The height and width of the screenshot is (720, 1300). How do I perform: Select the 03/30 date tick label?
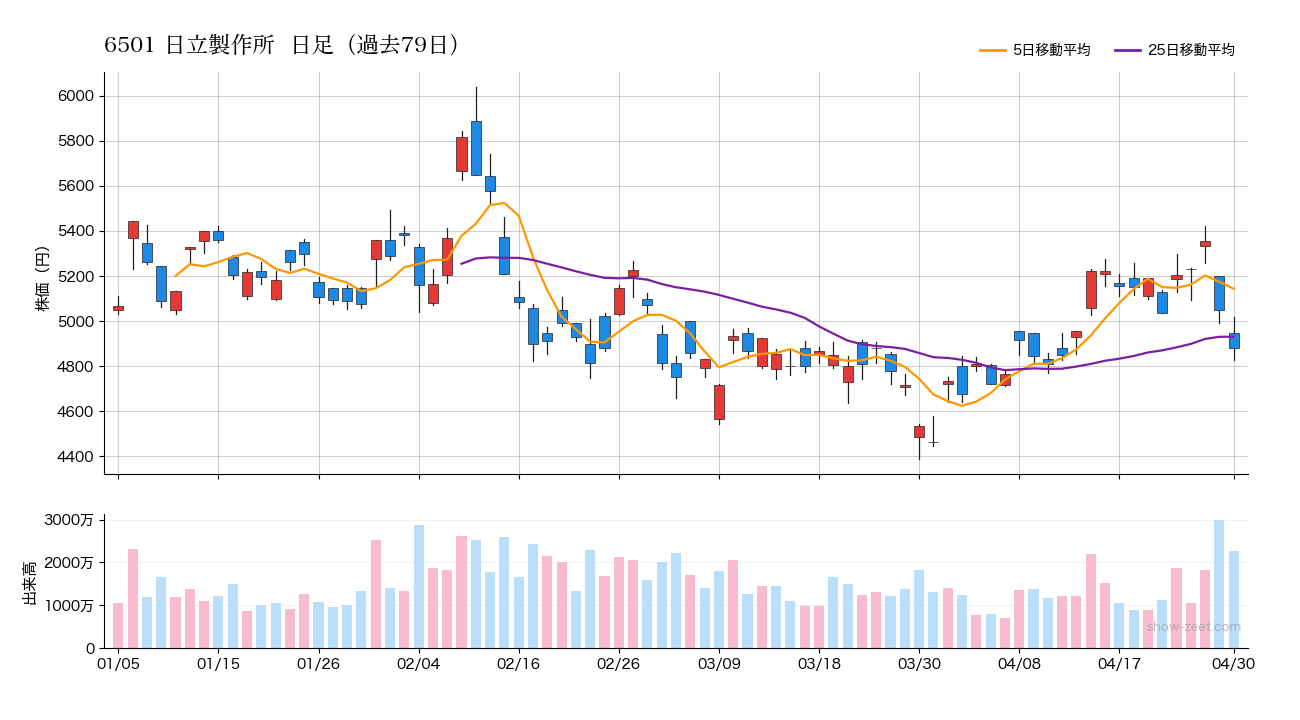click(919, 663)
